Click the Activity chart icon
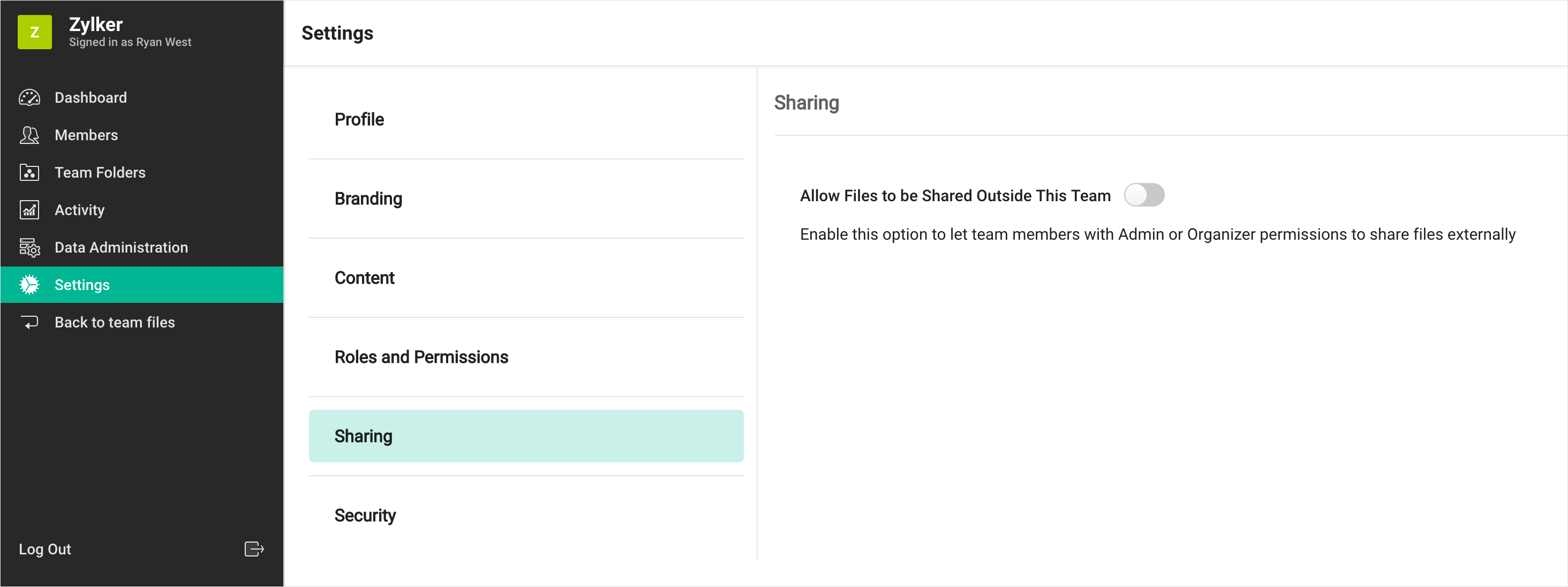Viewport: 1568px width, 587px height. (29, 210)
